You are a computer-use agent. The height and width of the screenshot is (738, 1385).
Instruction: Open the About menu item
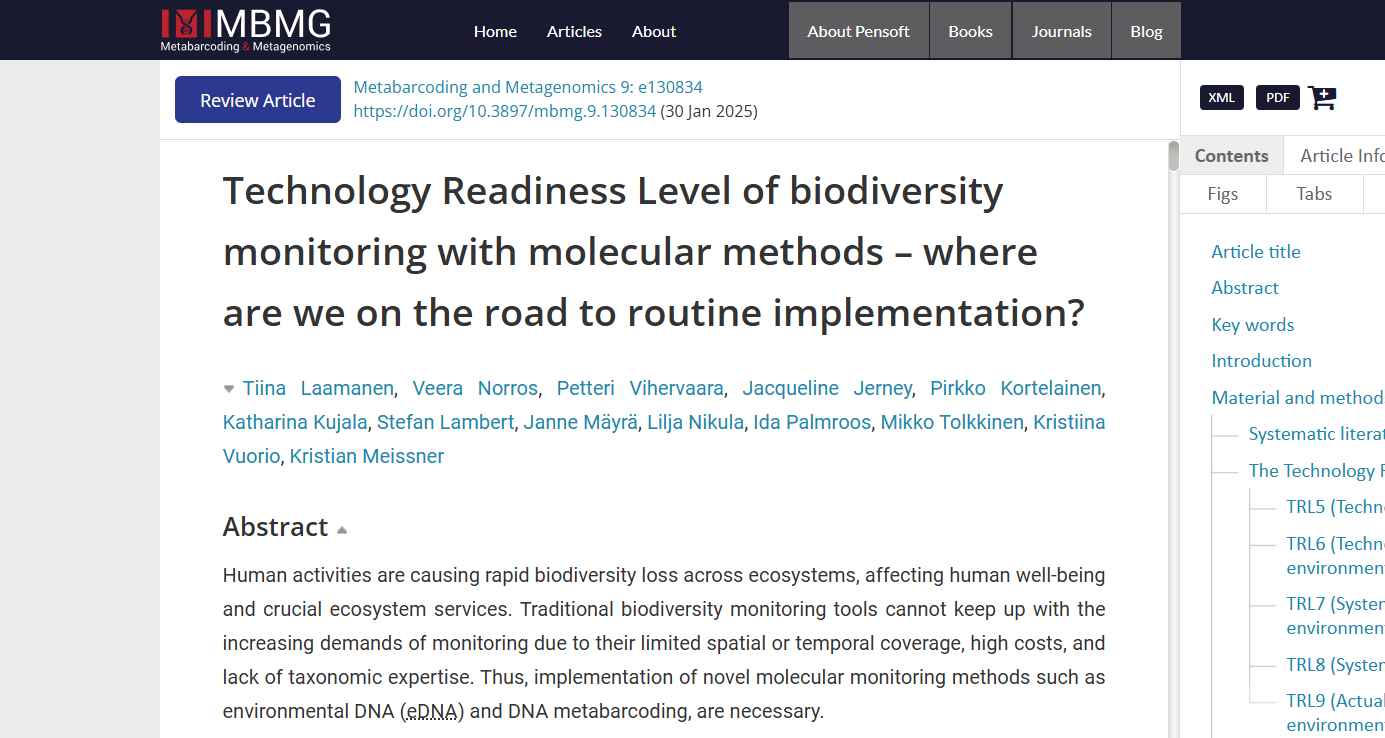point(654,31)
